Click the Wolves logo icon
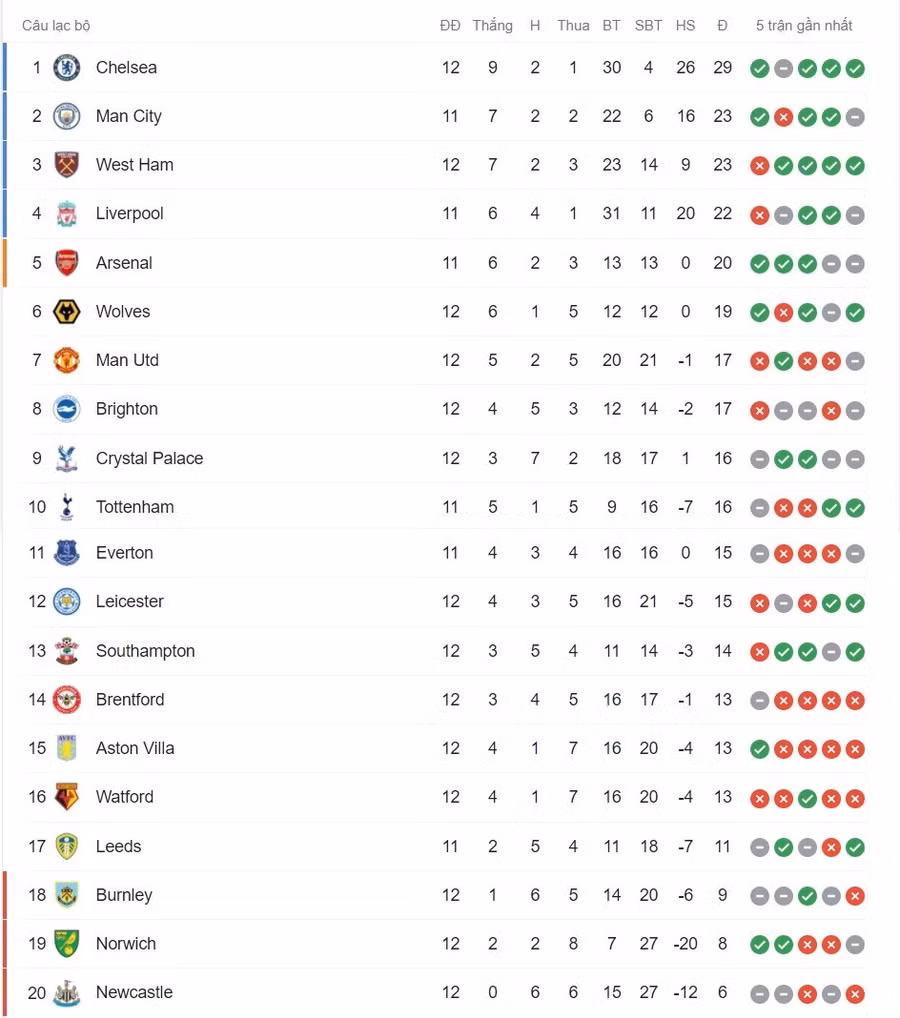The height and width of the screenshot is (1018, 900). click(67, 312)
